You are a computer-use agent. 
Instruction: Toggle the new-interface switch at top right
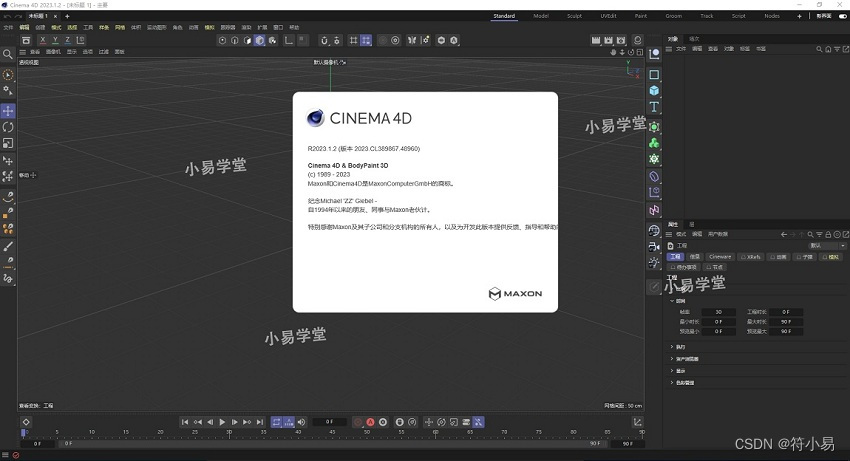coord(843,16)
